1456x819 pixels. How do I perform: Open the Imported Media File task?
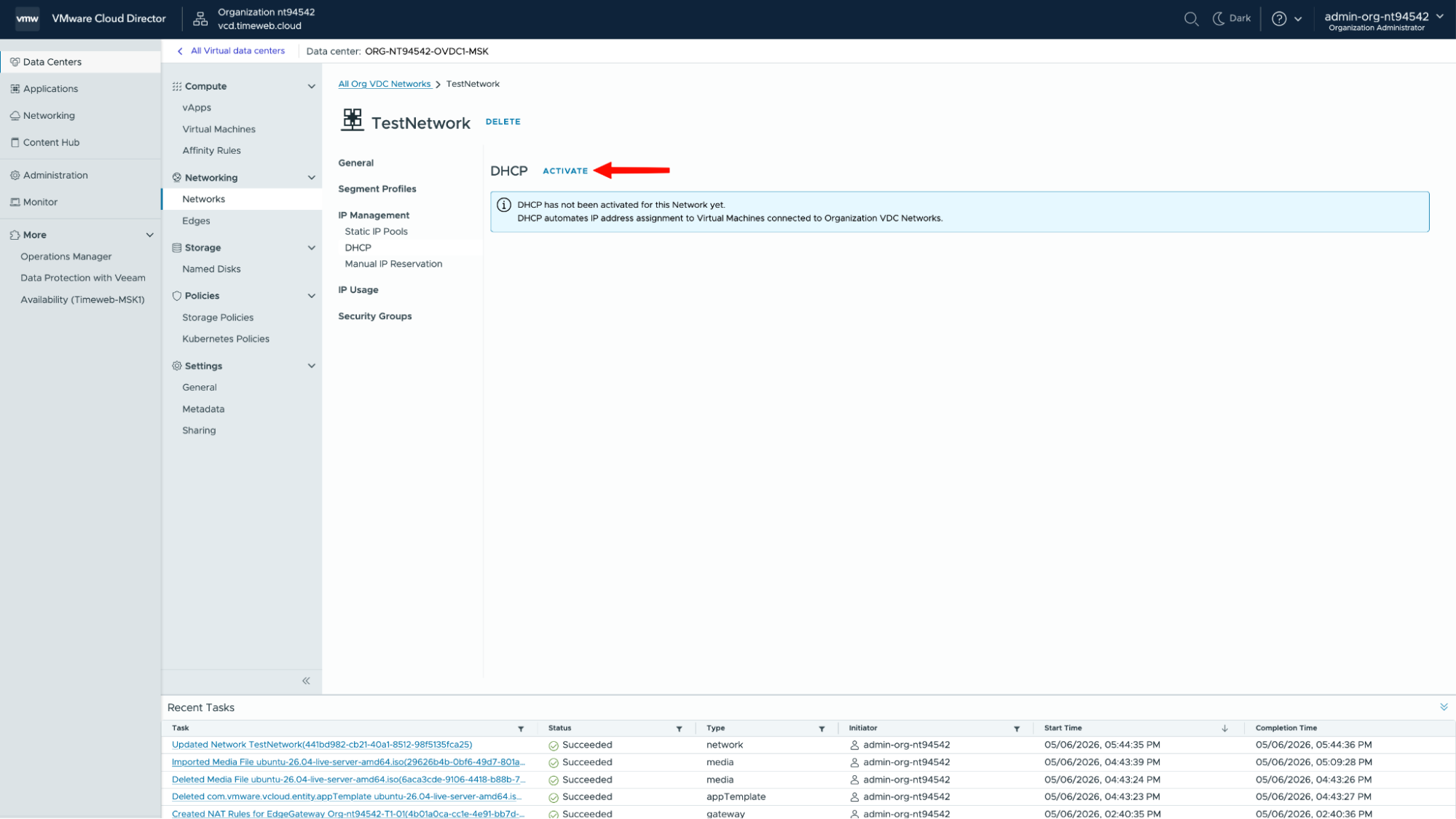[x=348, y=763]
